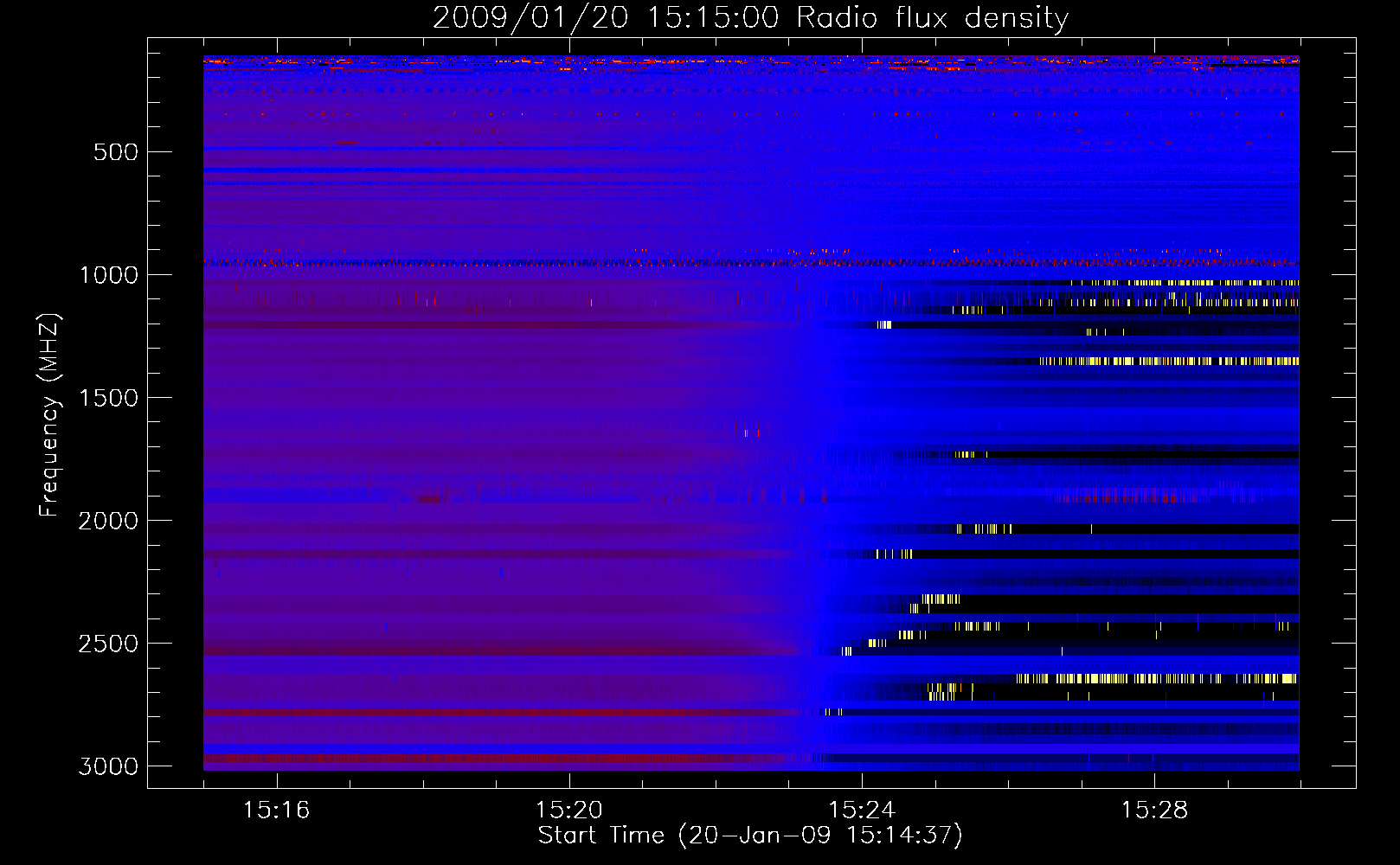Select the 15:20 time tick label
1400x865 pixels.
pyautogui.click(x=568, y=810)
